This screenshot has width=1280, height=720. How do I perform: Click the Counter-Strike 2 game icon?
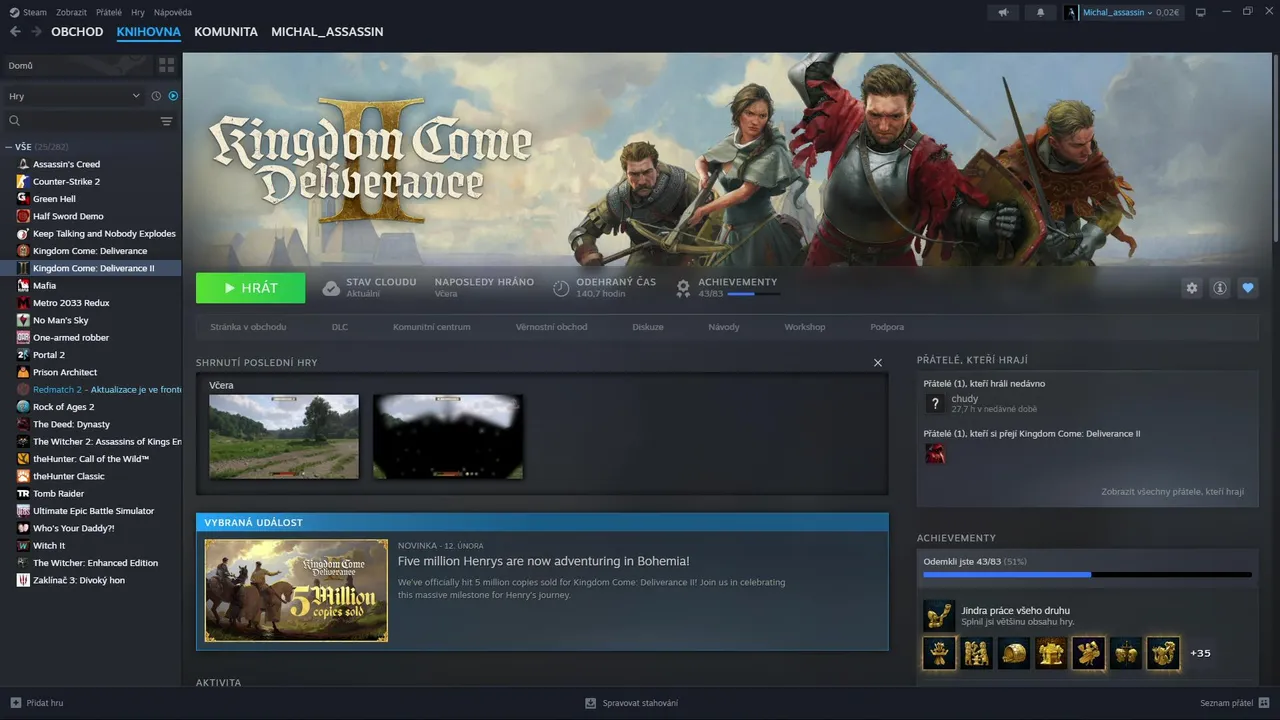point(23,181)
